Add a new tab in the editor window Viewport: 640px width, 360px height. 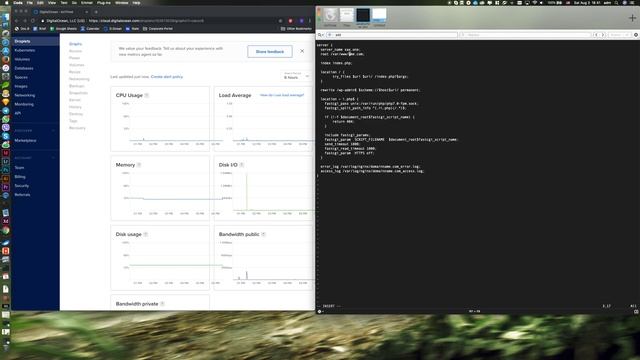tap(632, 18)
